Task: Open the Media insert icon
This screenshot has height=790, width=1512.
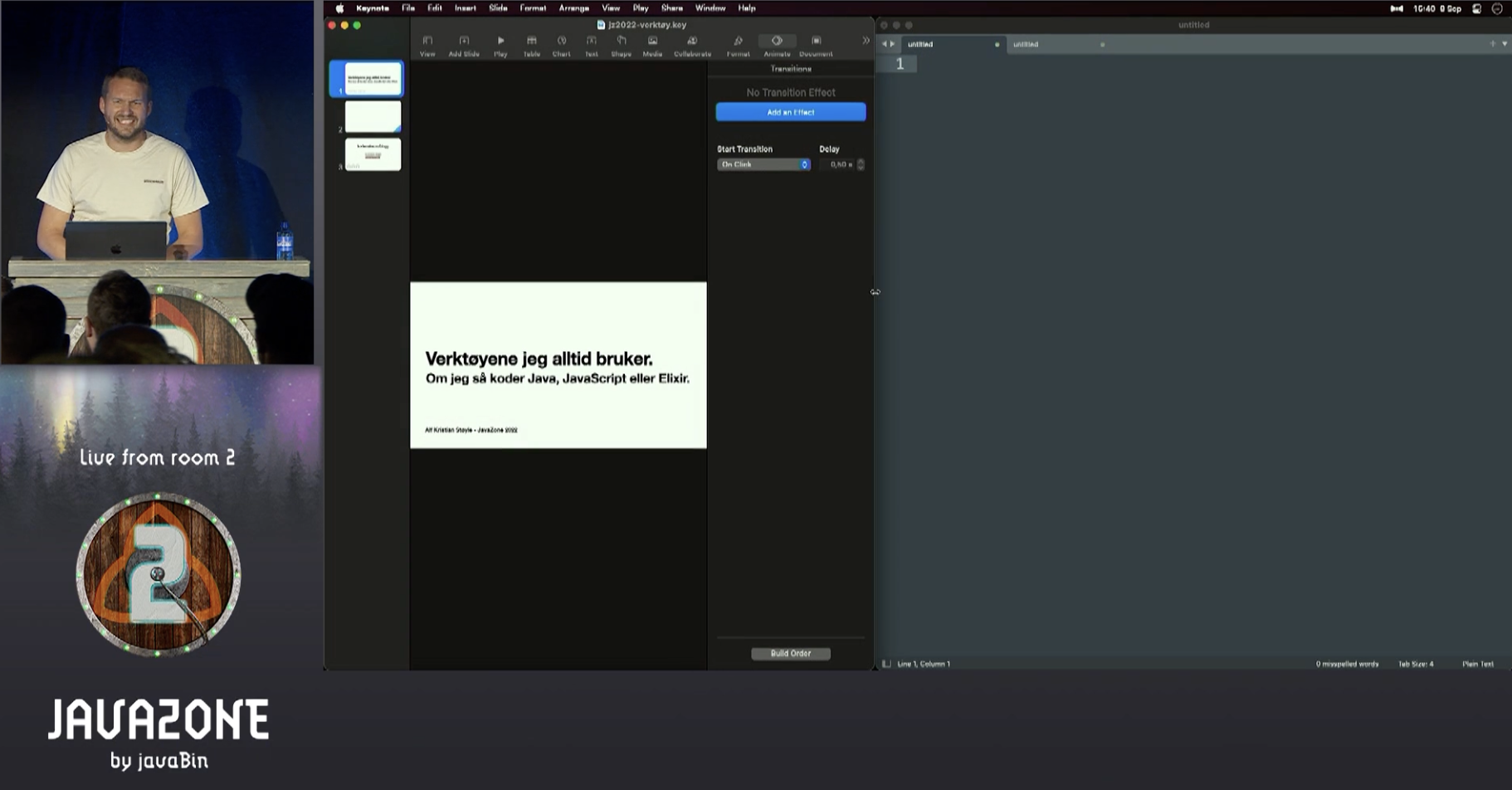Action: coord(652,41)
